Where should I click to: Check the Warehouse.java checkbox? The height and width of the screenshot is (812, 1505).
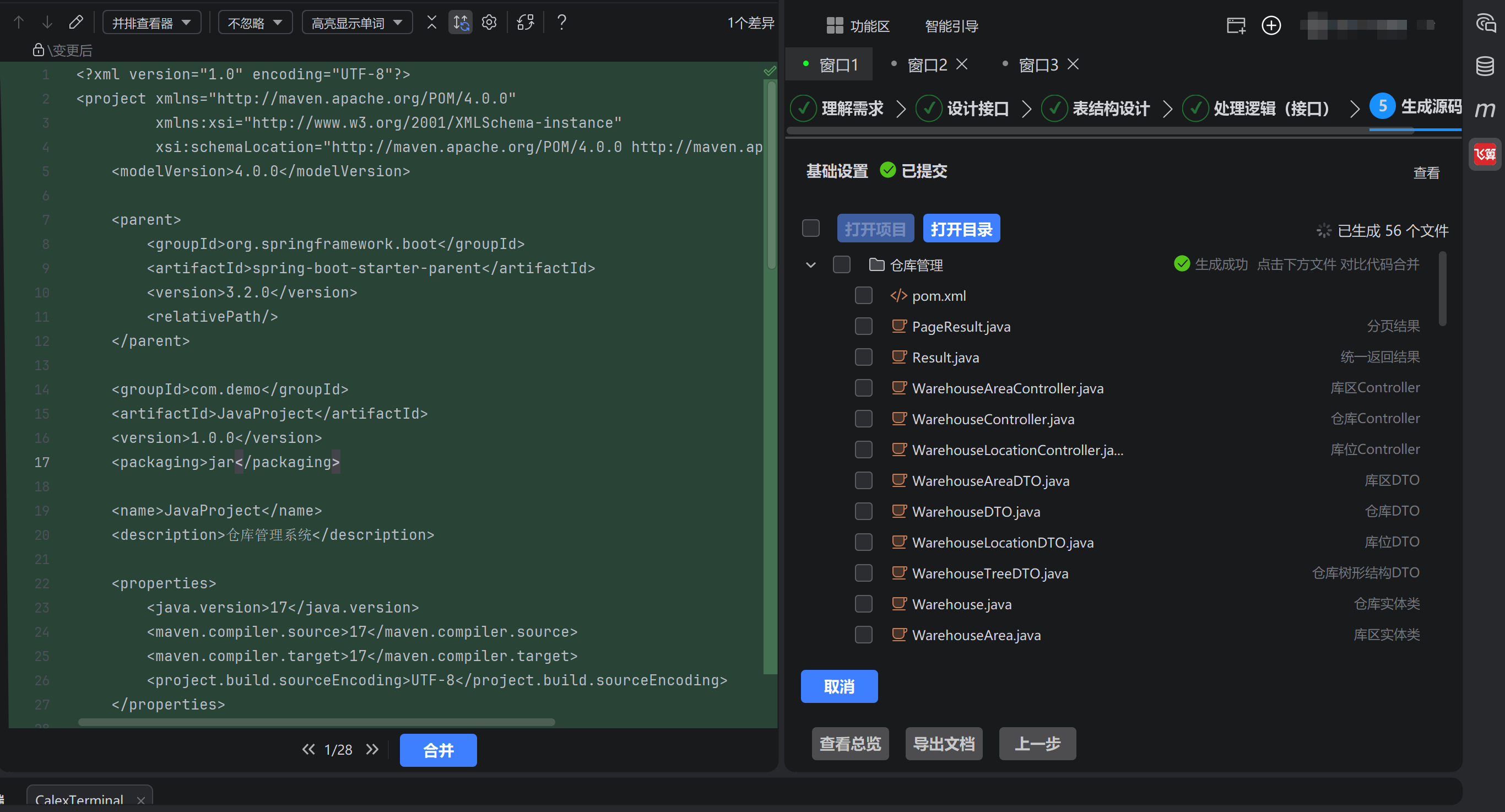tap(864, 603)
